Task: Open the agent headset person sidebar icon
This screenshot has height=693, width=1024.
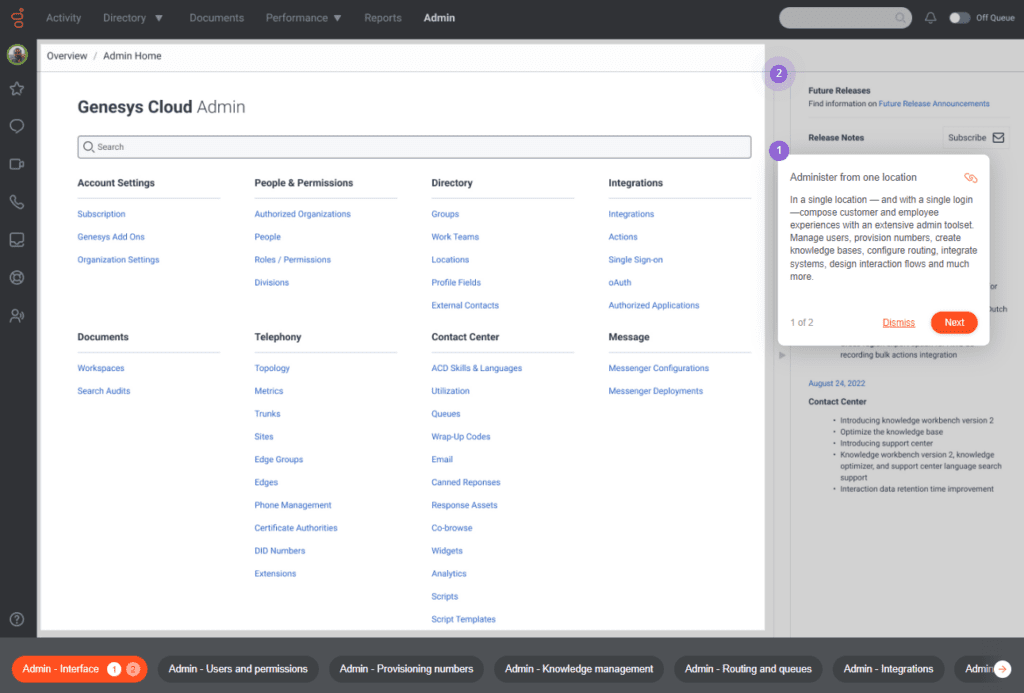Action: (x=17, y=316)
